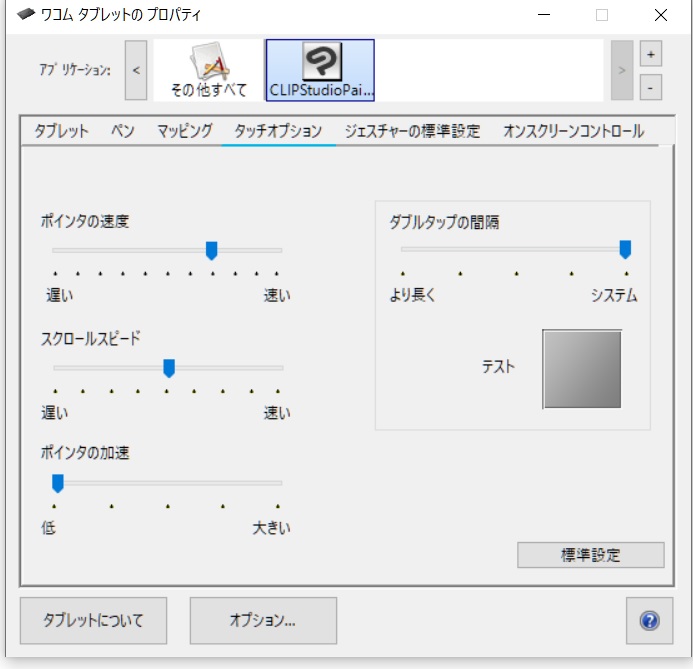Show next applications with the > arrow
The image size is (693, 669).
622,70
